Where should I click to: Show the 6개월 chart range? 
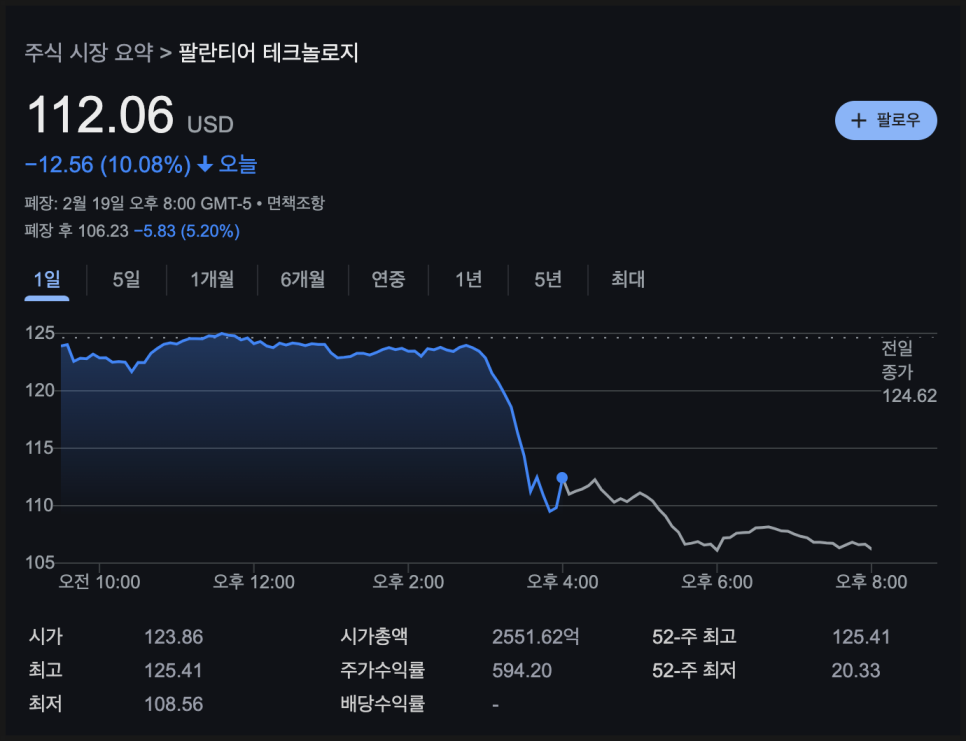pos(302,280)
